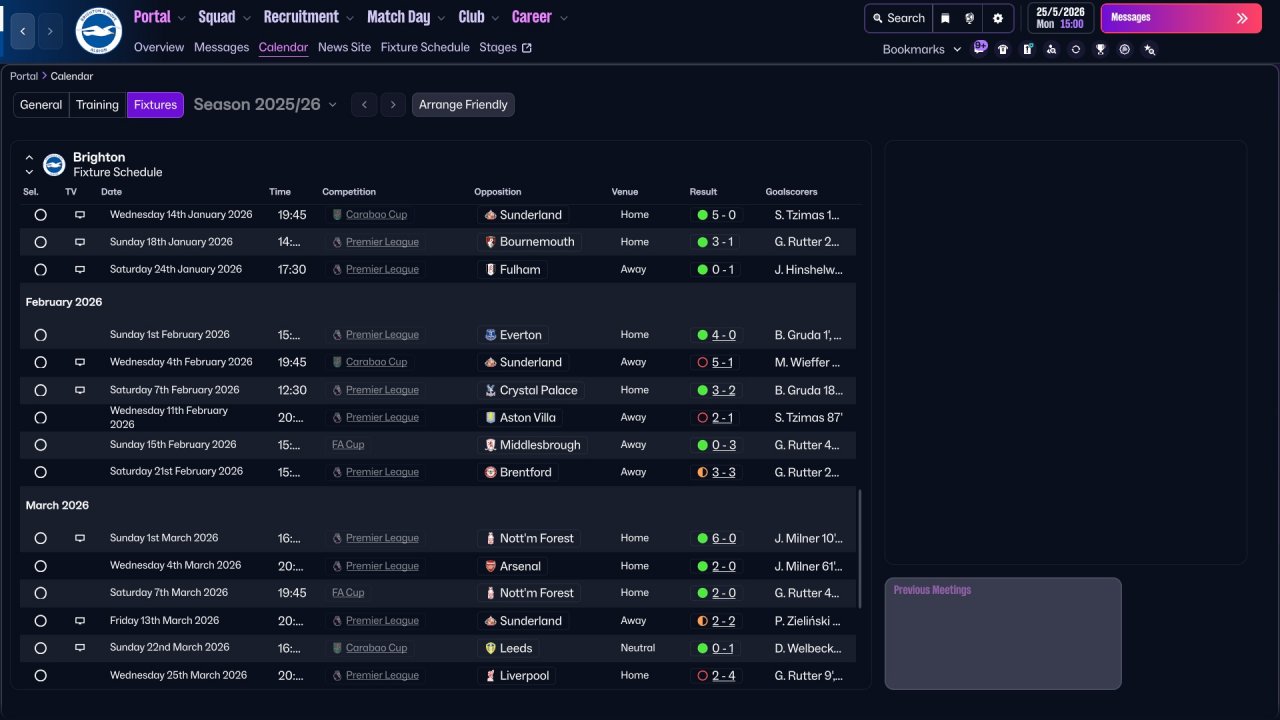Open the Recruitment dropdown menu
Image resolution: width=1280 pixels, height=720 pixels.
pyautogui.click(x=309, y=17)
